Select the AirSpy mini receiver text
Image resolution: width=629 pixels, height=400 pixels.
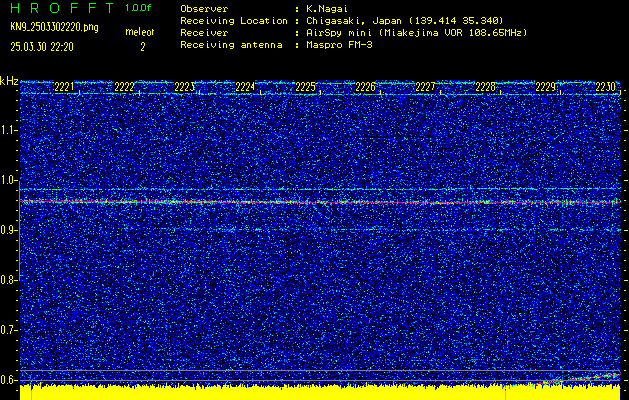(417, 33)
